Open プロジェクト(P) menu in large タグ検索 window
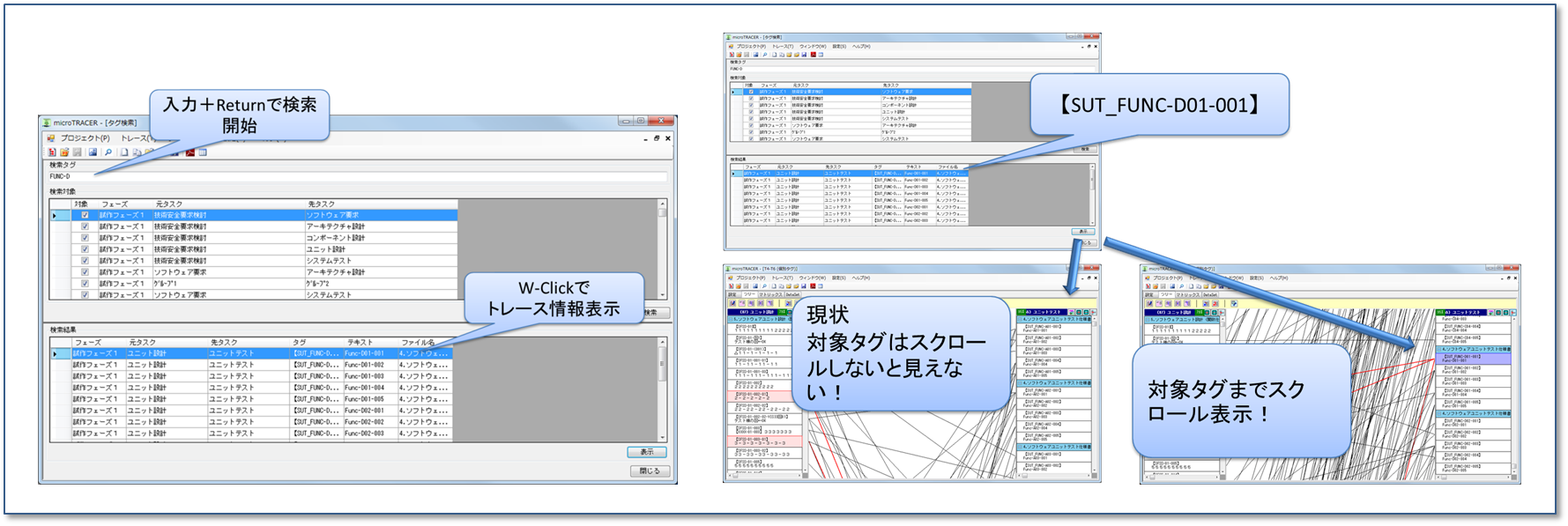 pos(85,138)
